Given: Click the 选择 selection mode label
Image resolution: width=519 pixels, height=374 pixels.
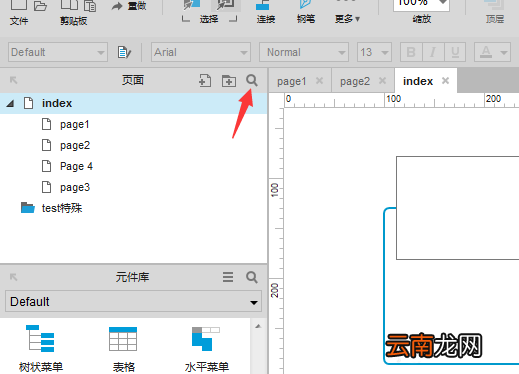Looking at the screenshot, I should coord(209,19).
